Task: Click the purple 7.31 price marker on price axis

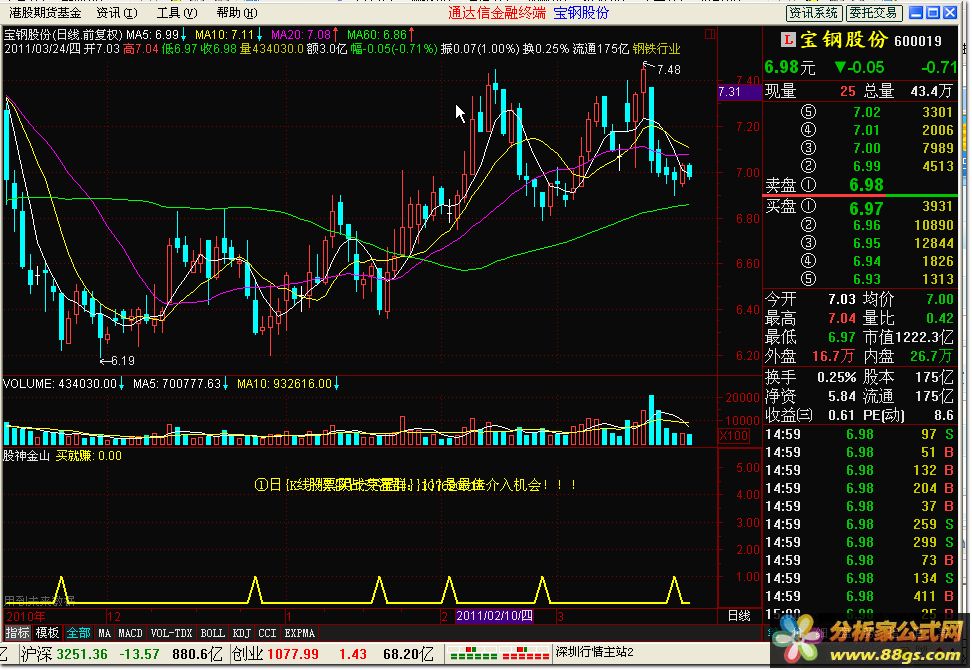Action: (x=739, y=92)
